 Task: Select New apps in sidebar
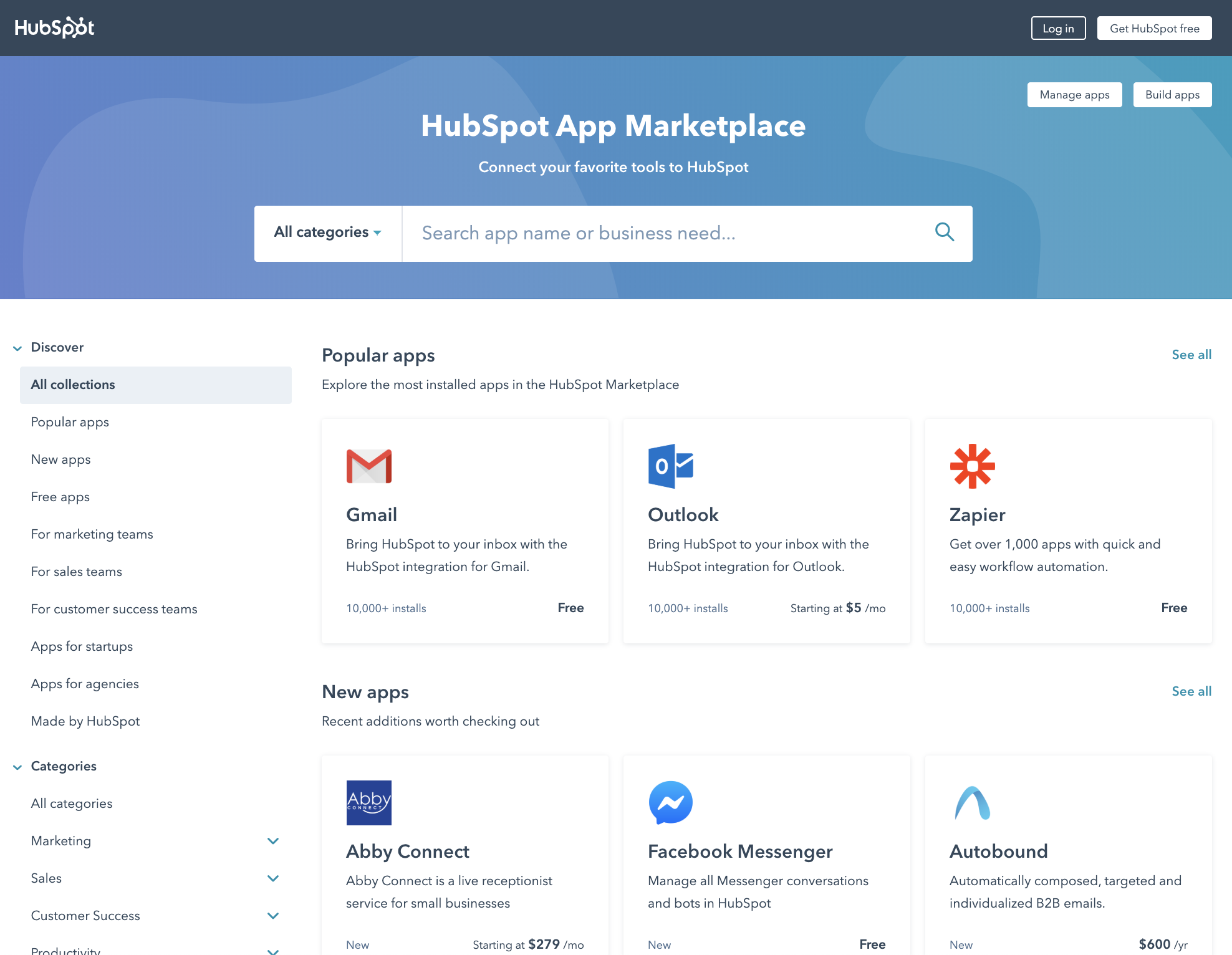coord(61,459)
